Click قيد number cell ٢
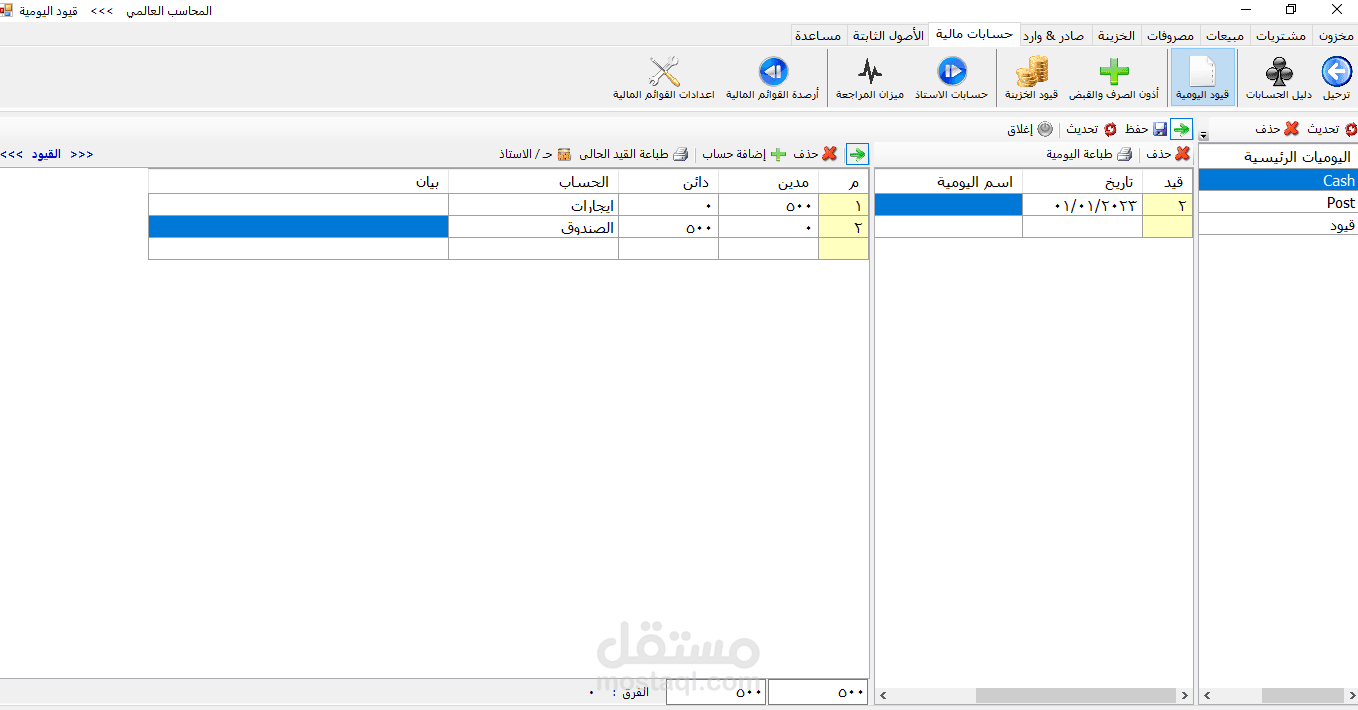This screenshot has width=1358, height=710. [1168, 205]
